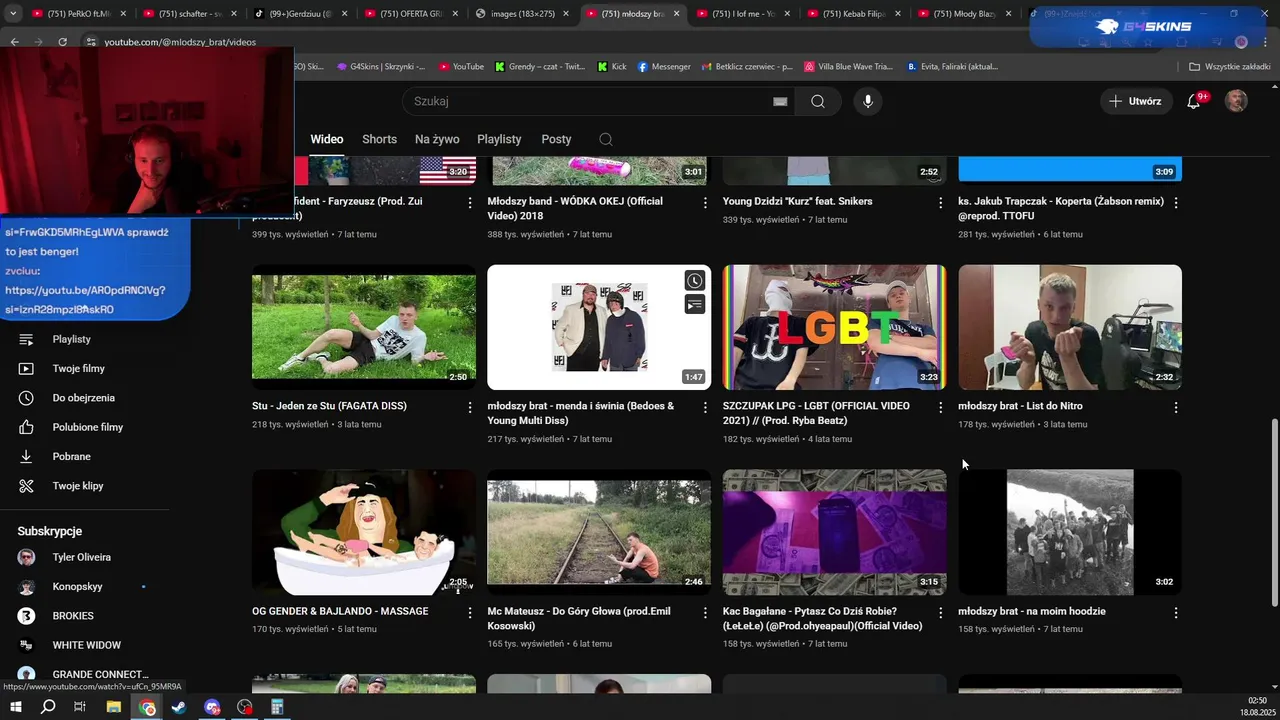Open G4Skins bookmark

380,66
